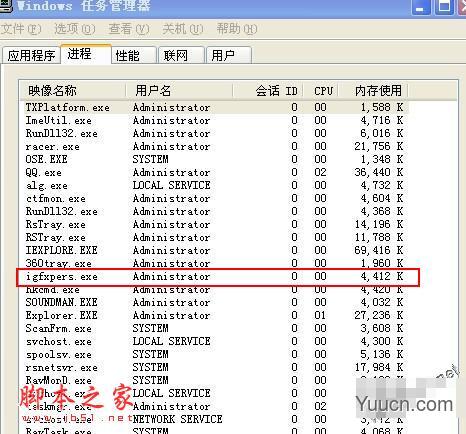Select RSTray.exe using 11,788 K

click(214, 238)
